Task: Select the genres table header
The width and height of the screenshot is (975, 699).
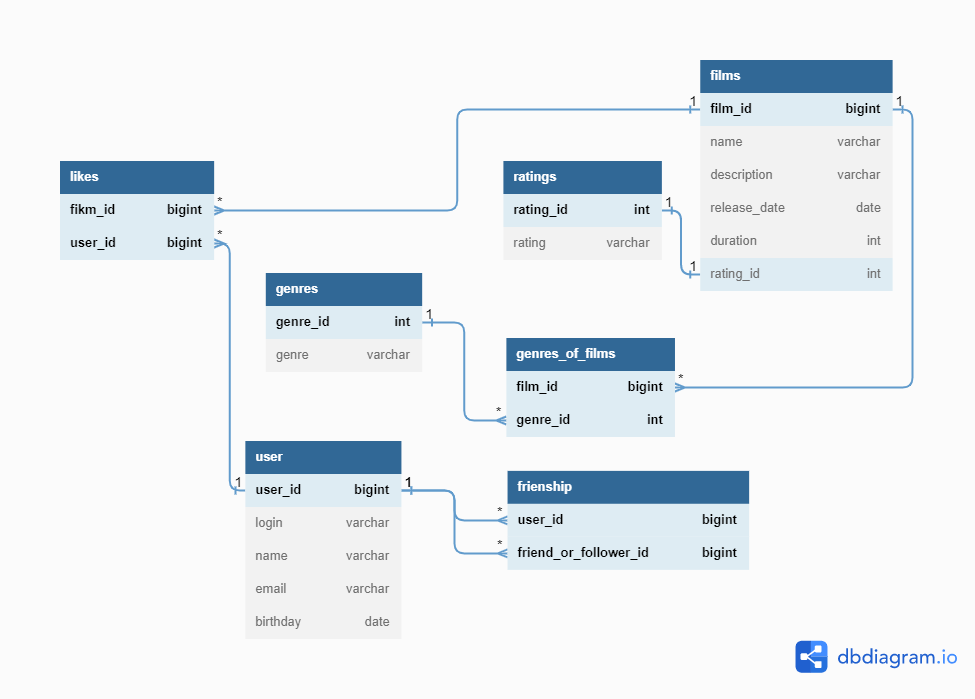Action: [x=343, y=289]
